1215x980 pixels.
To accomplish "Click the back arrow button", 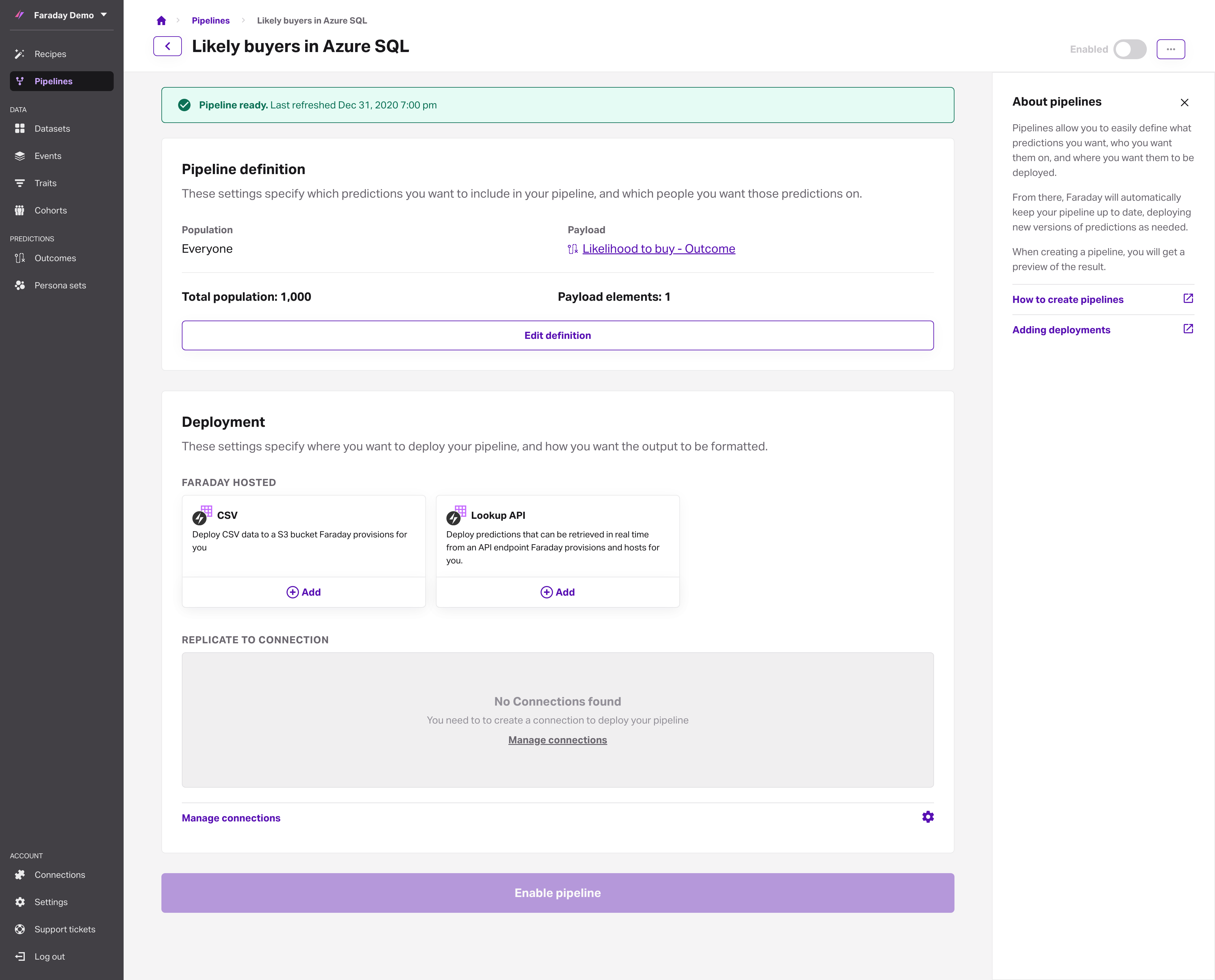I will click(168, 46).
